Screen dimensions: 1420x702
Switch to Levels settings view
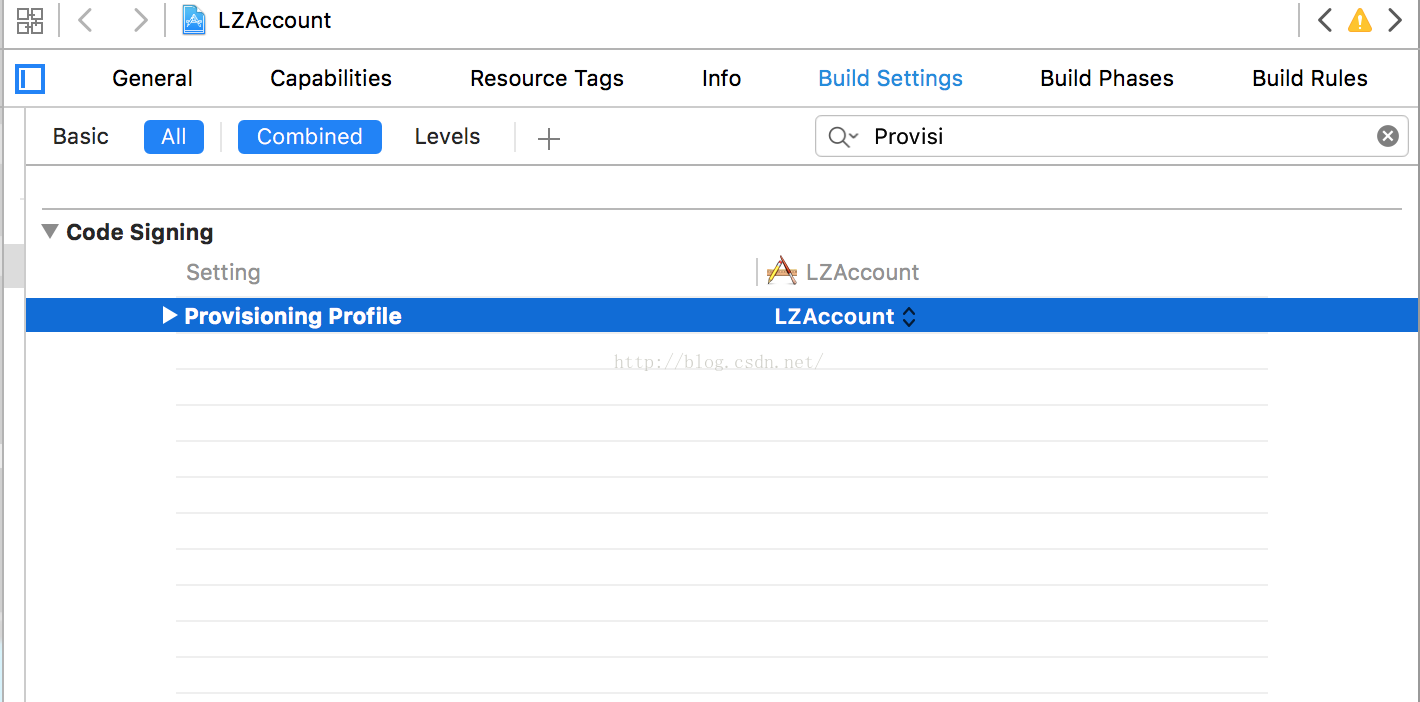447,136
